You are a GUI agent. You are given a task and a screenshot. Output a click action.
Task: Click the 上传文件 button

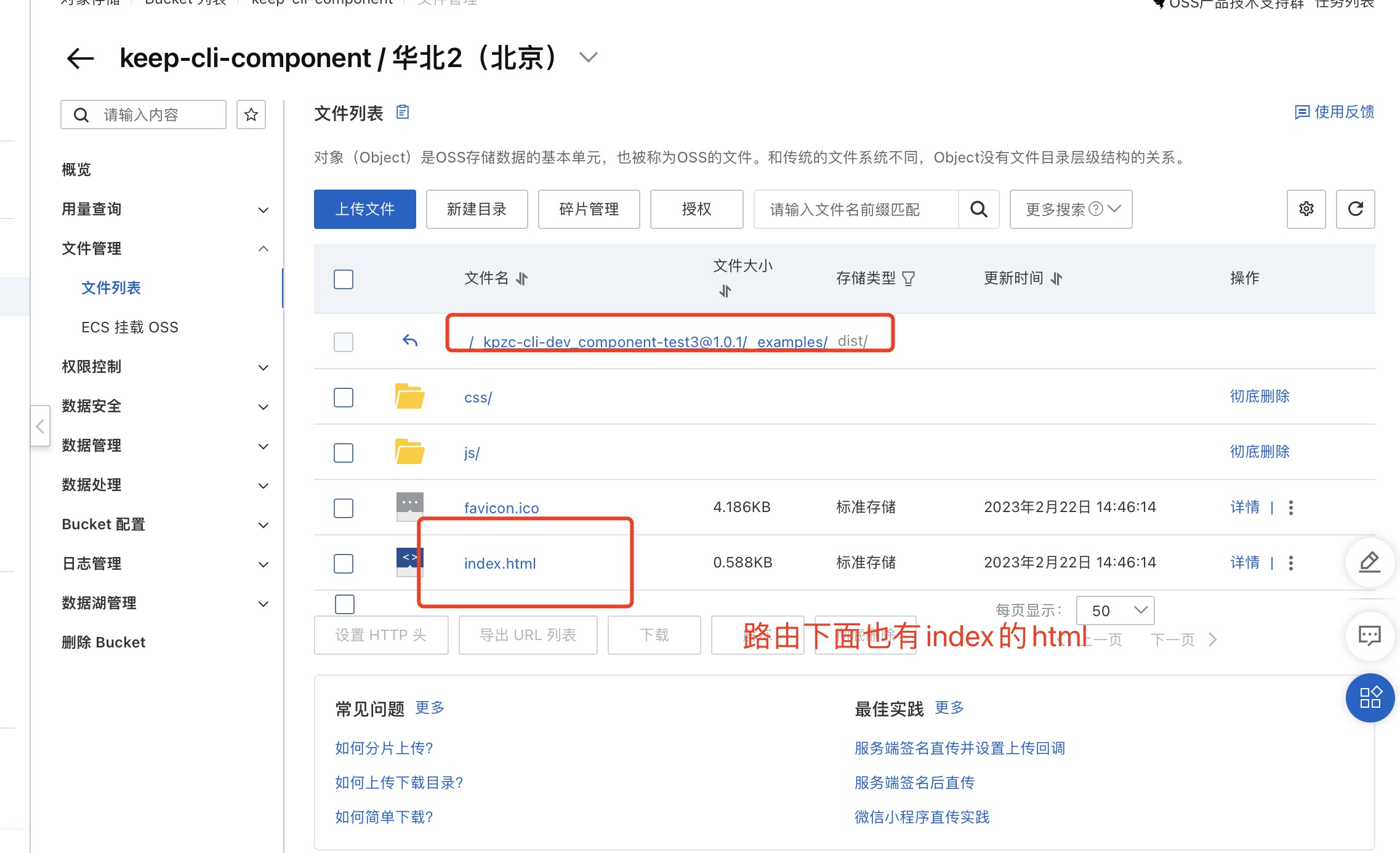pyautogui.click(x=364, y=209)
